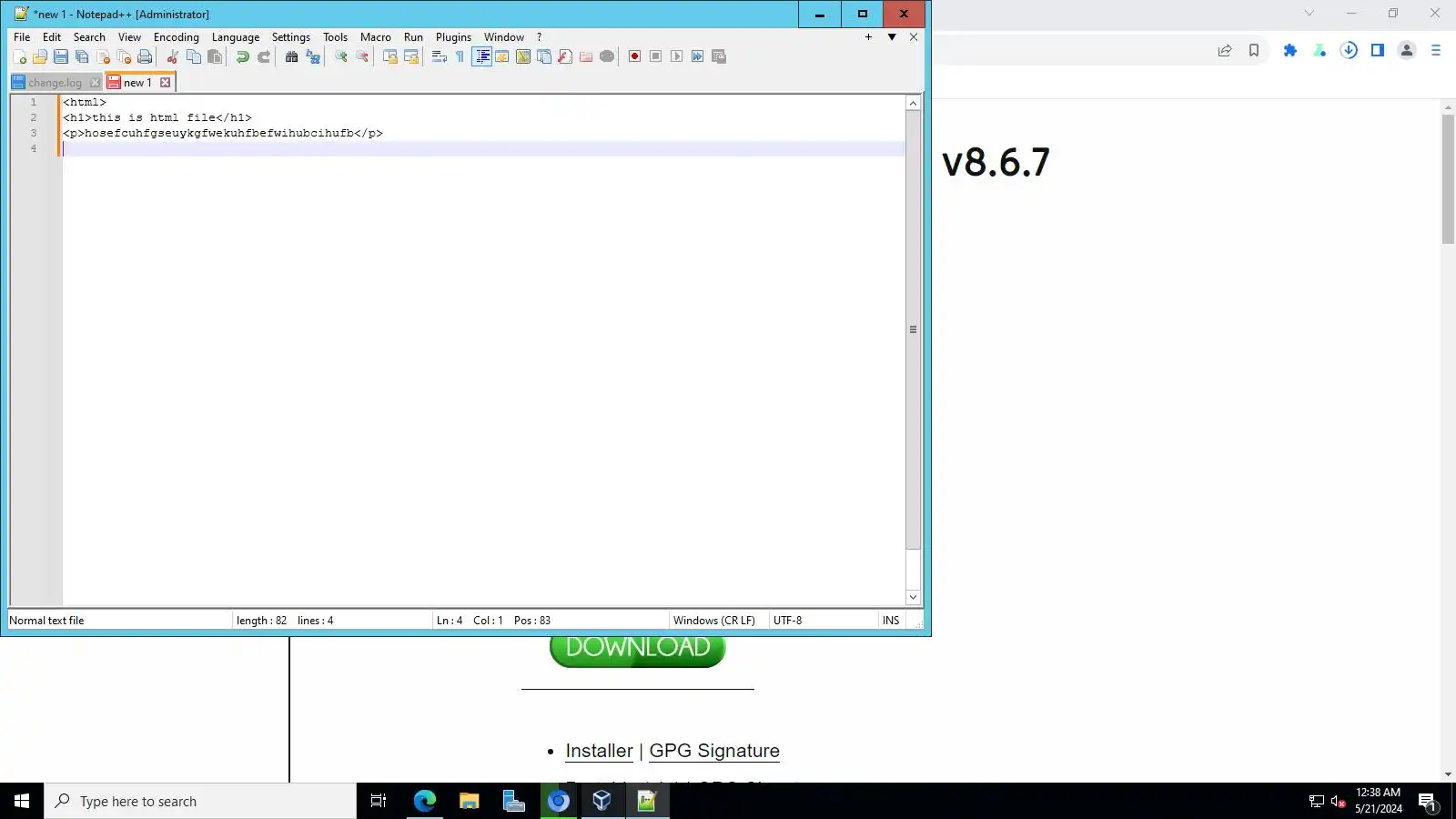Toggle the Show Indent Guide icon
Image resolution: width=1456 pixels, height=819 pixels.
click(x=482, y=56)
